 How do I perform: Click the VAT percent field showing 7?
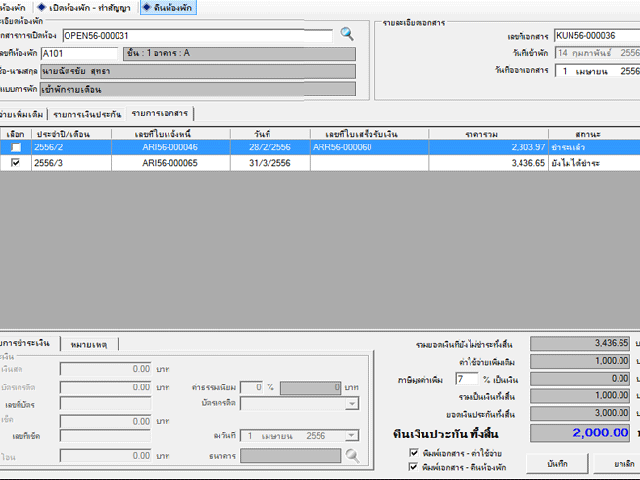click(466, 380)
